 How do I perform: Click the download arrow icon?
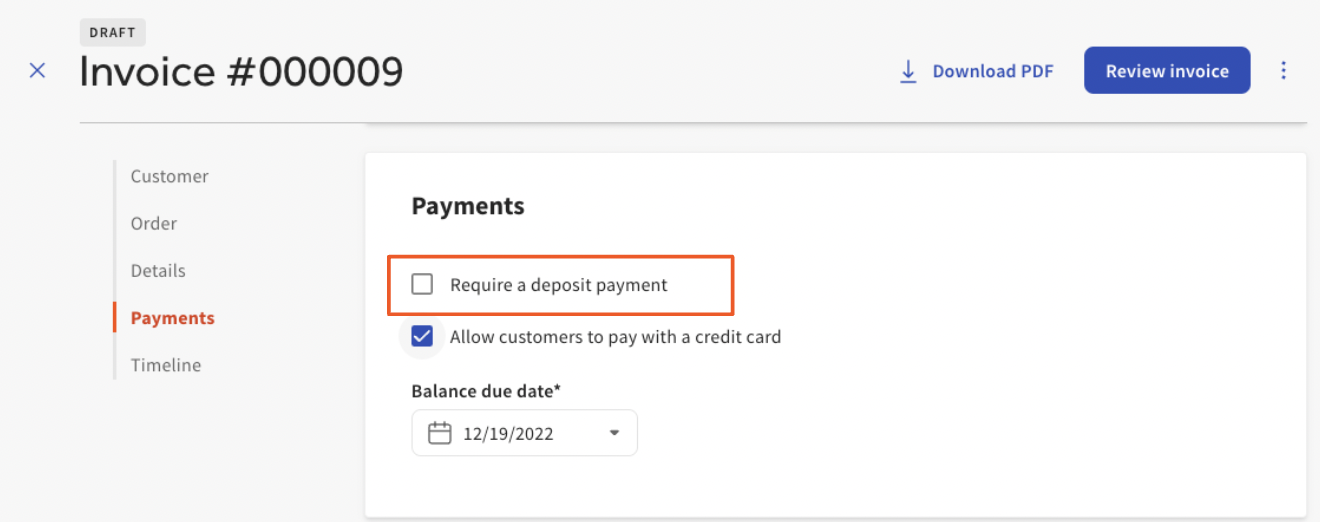[x=908, y=72]
